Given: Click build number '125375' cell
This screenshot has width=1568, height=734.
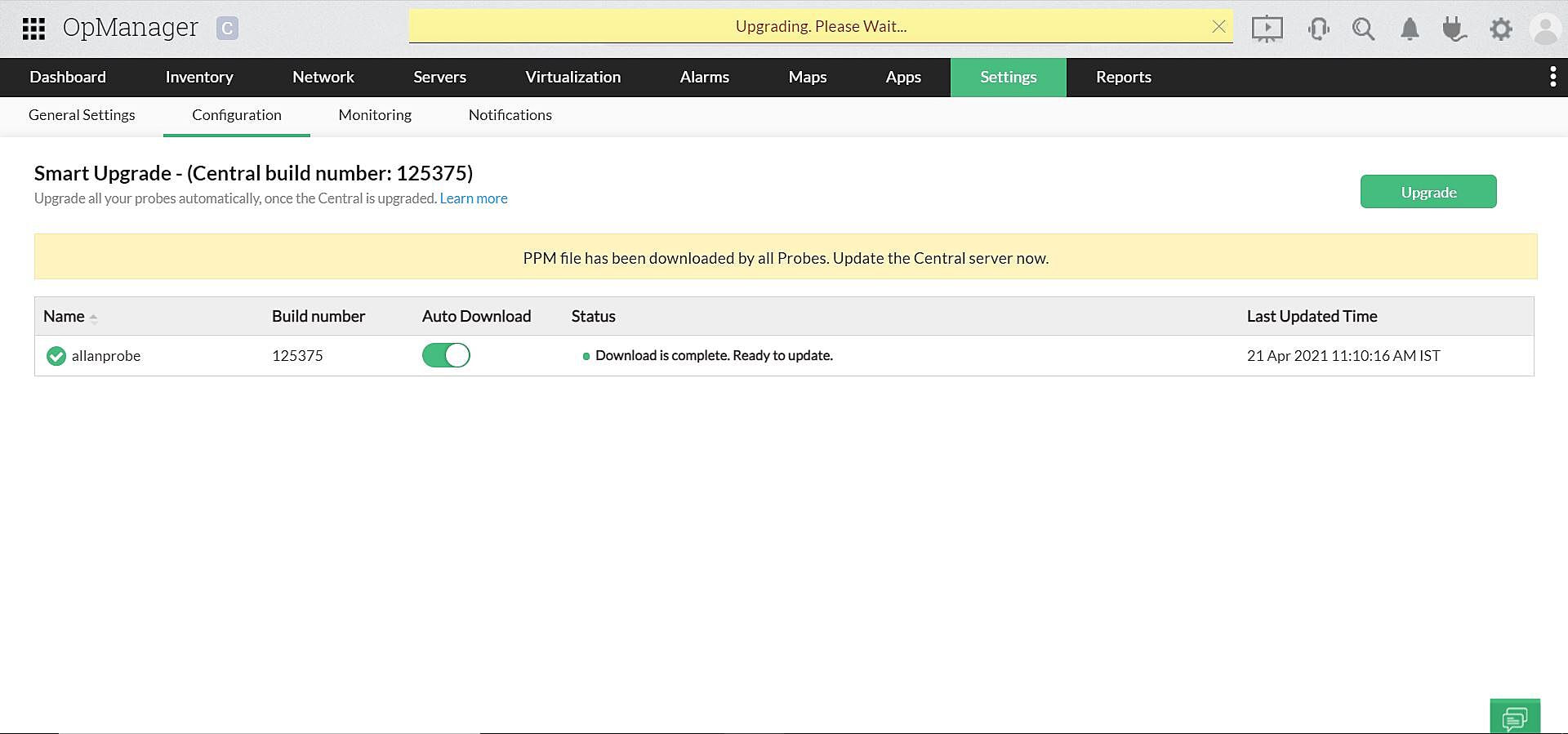Looking at the screenshot, I should tap(297, 356).
